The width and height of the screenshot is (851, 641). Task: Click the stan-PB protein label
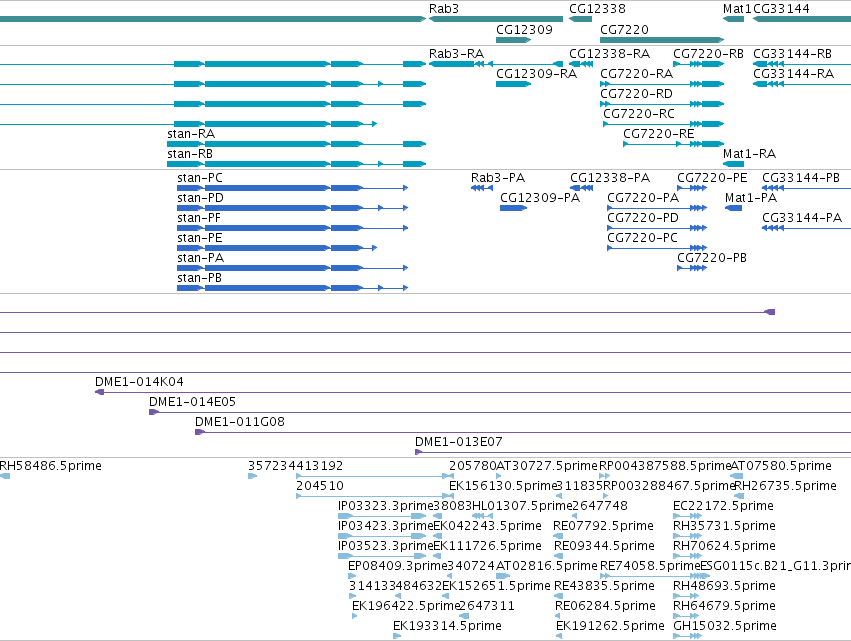tap(199, 278)
